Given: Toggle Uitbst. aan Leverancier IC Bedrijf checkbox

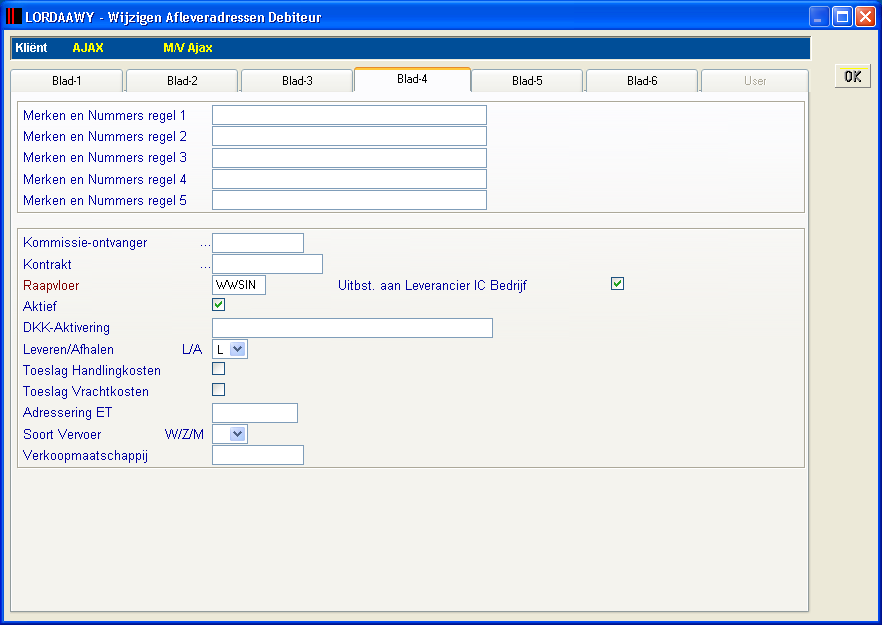Looking at the screenshot, I should [618, 284].
